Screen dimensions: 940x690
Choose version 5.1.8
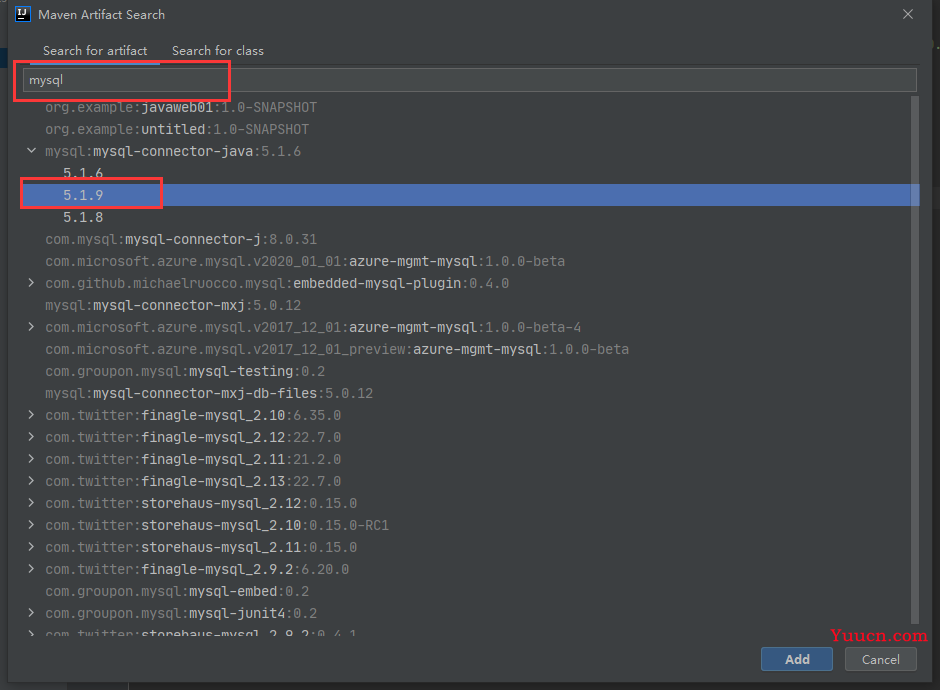pyautogui.click(x=83, y=217)
